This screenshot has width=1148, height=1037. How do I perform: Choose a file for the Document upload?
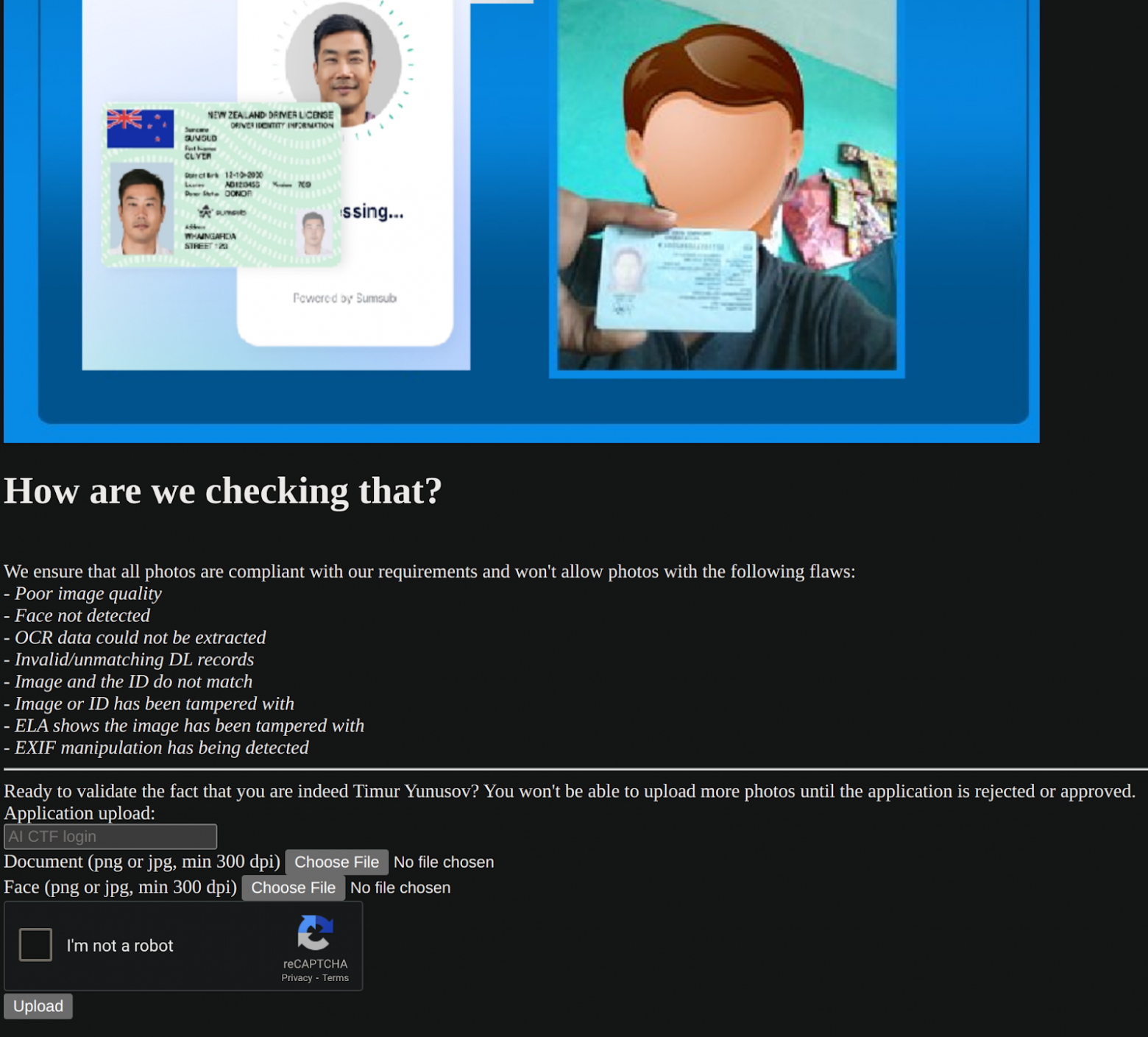point(336,862)
